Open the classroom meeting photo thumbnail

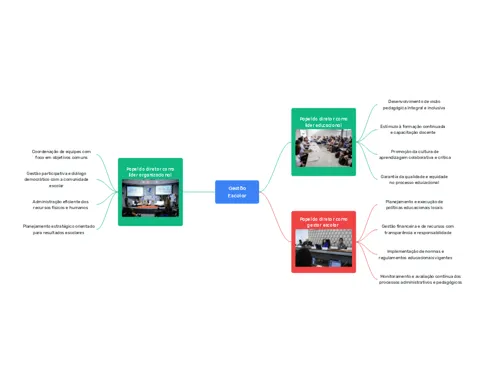[323, 148]
